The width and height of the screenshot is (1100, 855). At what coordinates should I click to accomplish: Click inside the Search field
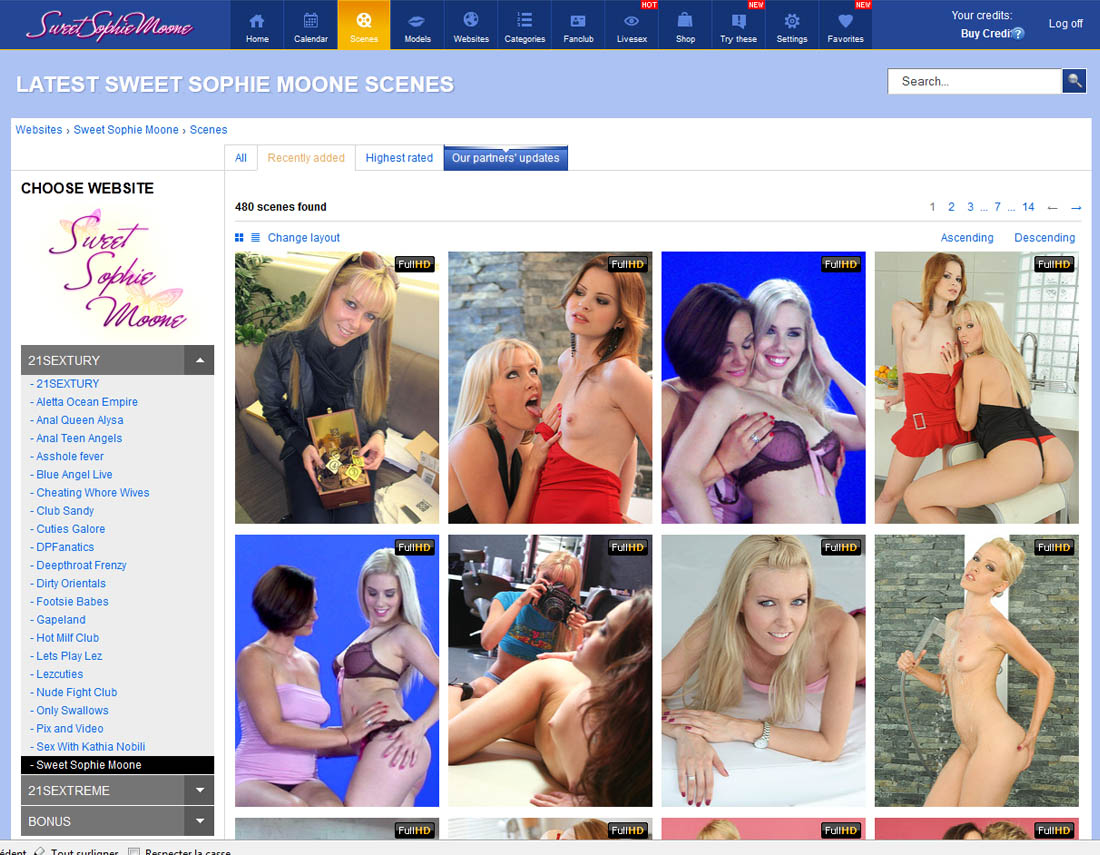point(974,81)
